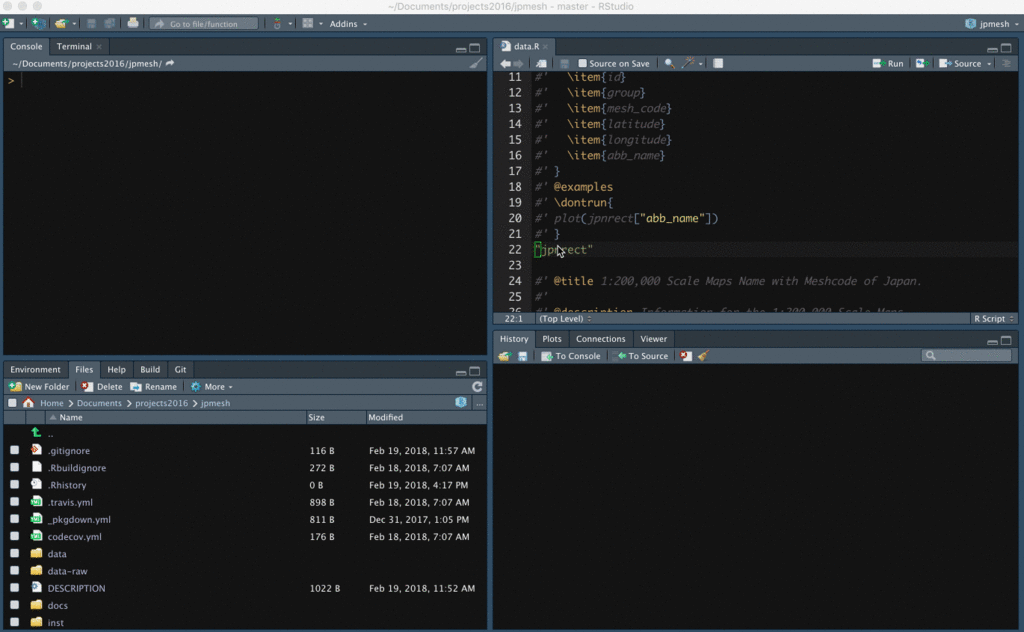Switch to the Plots tab
1024x632 pixels.
(x=552, y=339)
